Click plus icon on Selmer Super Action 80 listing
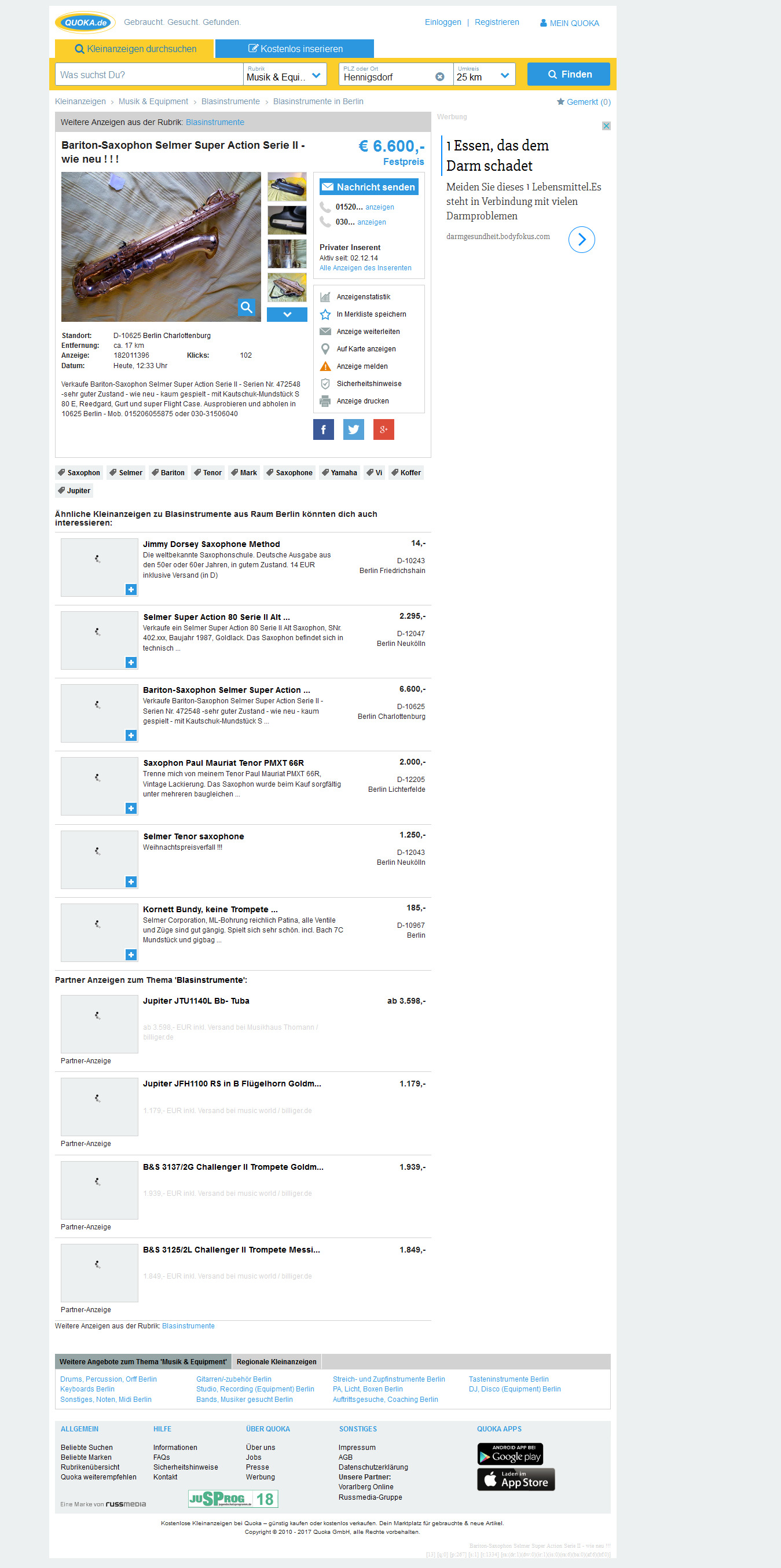The width and height of the screenshot is (781, 1568). point(131,662)
